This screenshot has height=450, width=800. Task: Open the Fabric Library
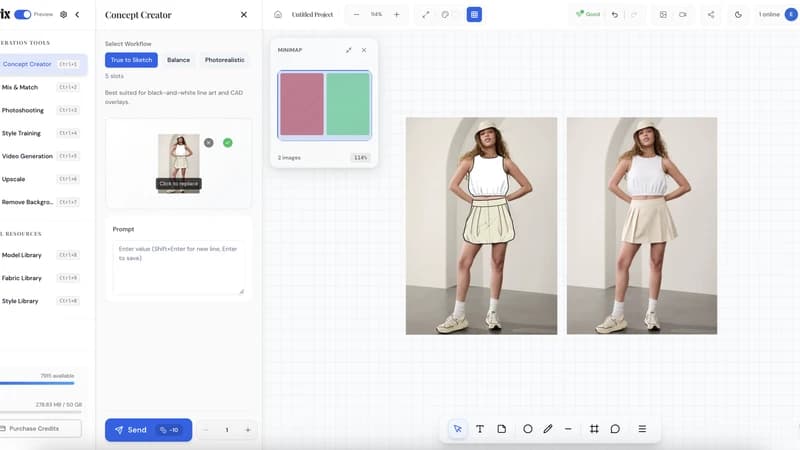(x=41, y=278)
